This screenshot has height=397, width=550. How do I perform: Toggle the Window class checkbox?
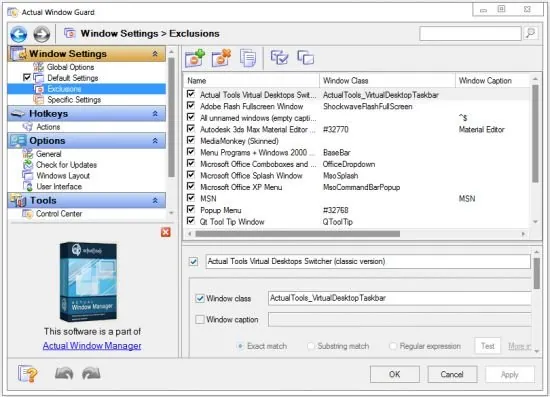click(x=200, y=298)
